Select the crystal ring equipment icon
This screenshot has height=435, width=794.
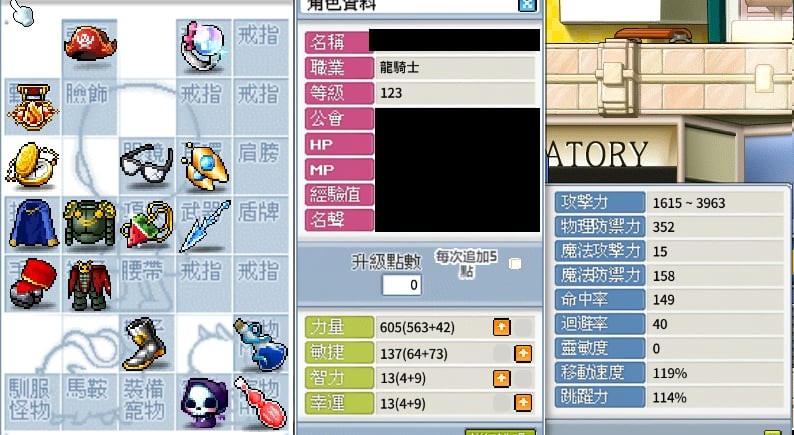coord(205,46)
